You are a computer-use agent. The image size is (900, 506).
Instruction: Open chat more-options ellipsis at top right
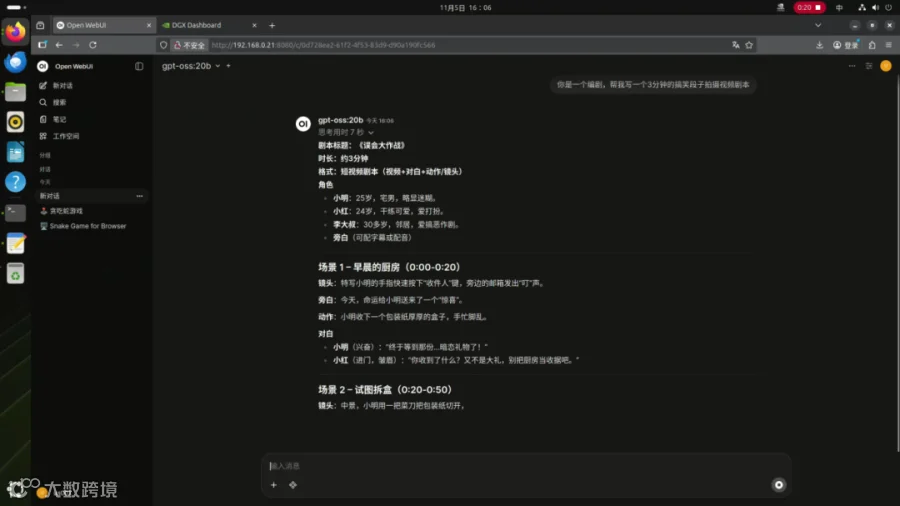[x=852, y=66]
